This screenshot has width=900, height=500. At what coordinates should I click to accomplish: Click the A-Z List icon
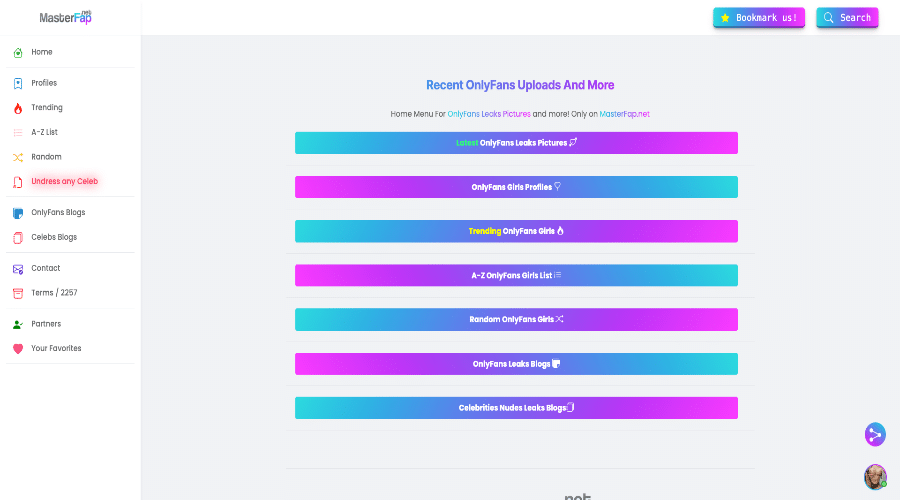[x=18, y=132]
